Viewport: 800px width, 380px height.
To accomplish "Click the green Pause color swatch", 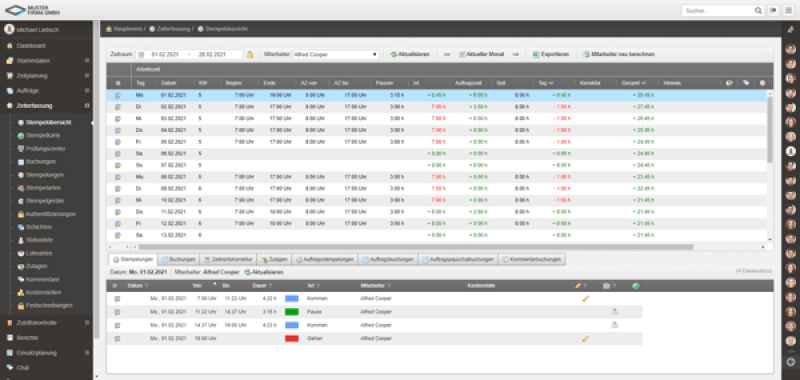I will tap(292, 312).
